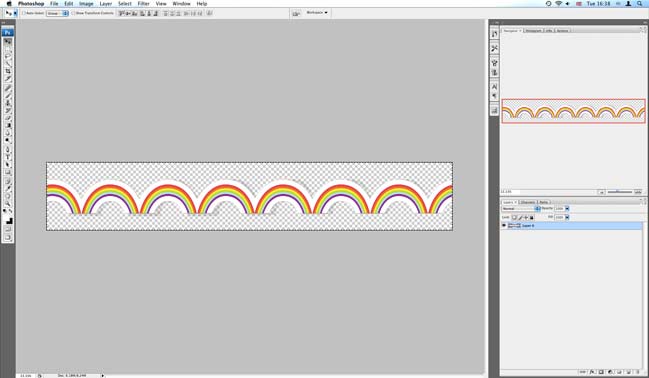The height and width of the screenshot is (378, 649).
Task: Select the Healing Brush tool
Action: pos(8,88)
